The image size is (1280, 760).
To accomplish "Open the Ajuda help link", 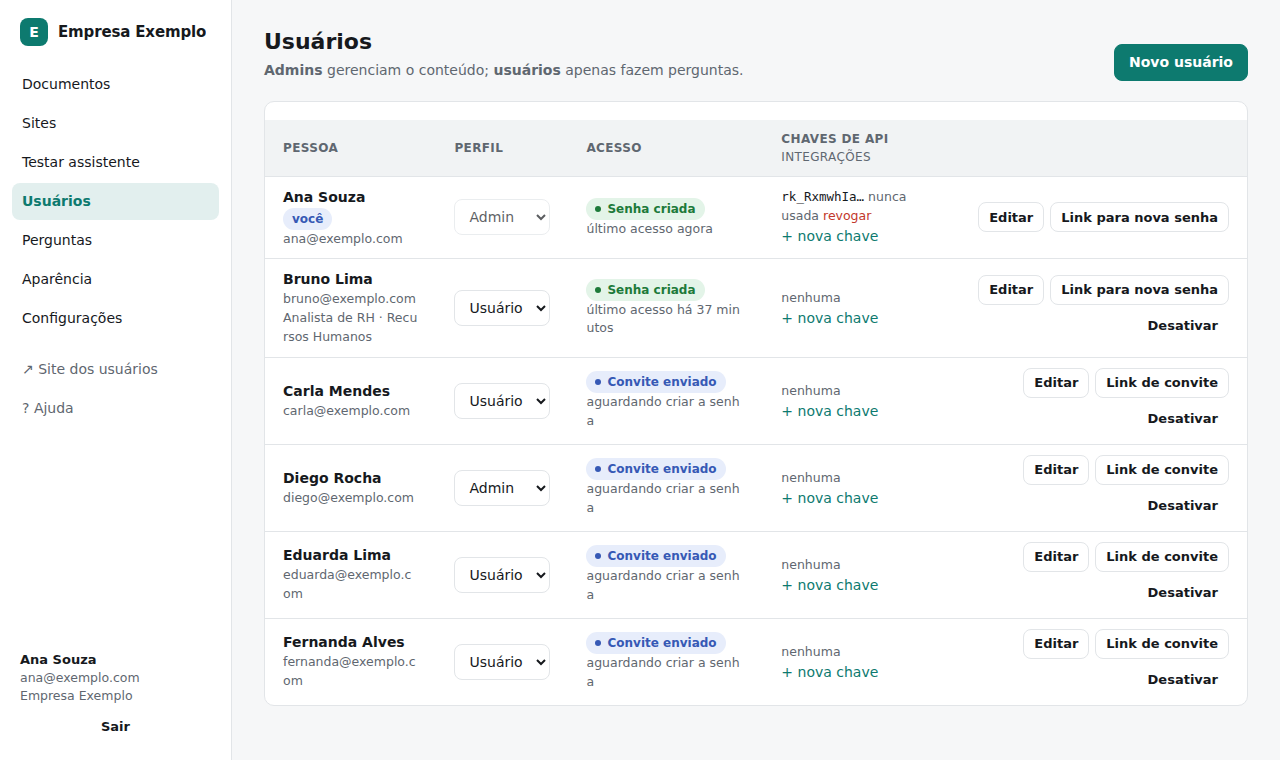I will point(115,408).
